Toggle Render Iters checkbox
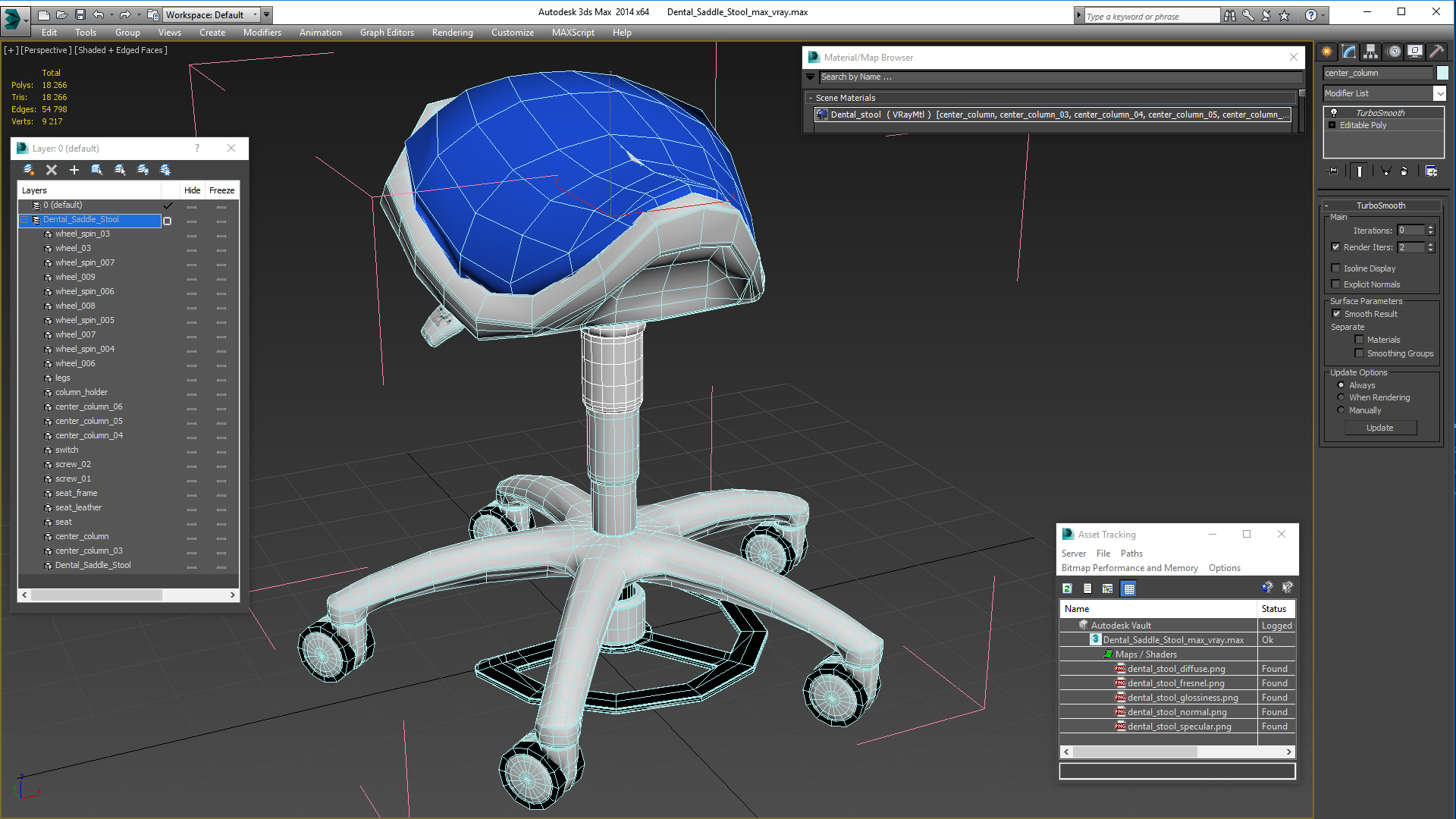This screenshot has height=819, width=1456. (1336, 247)
